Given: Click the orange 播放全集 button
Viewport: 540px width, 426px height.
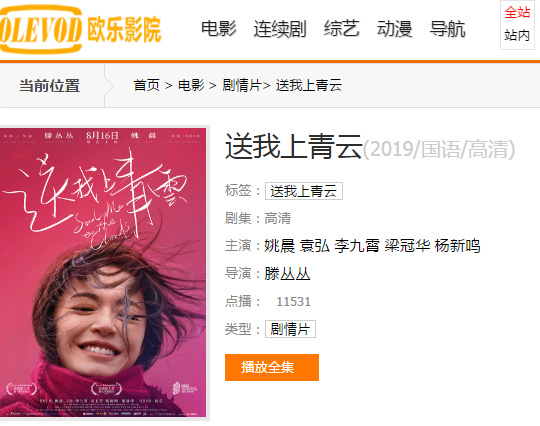Looking at the screenshot, I should pyautogui.click(x=272, y=367).
